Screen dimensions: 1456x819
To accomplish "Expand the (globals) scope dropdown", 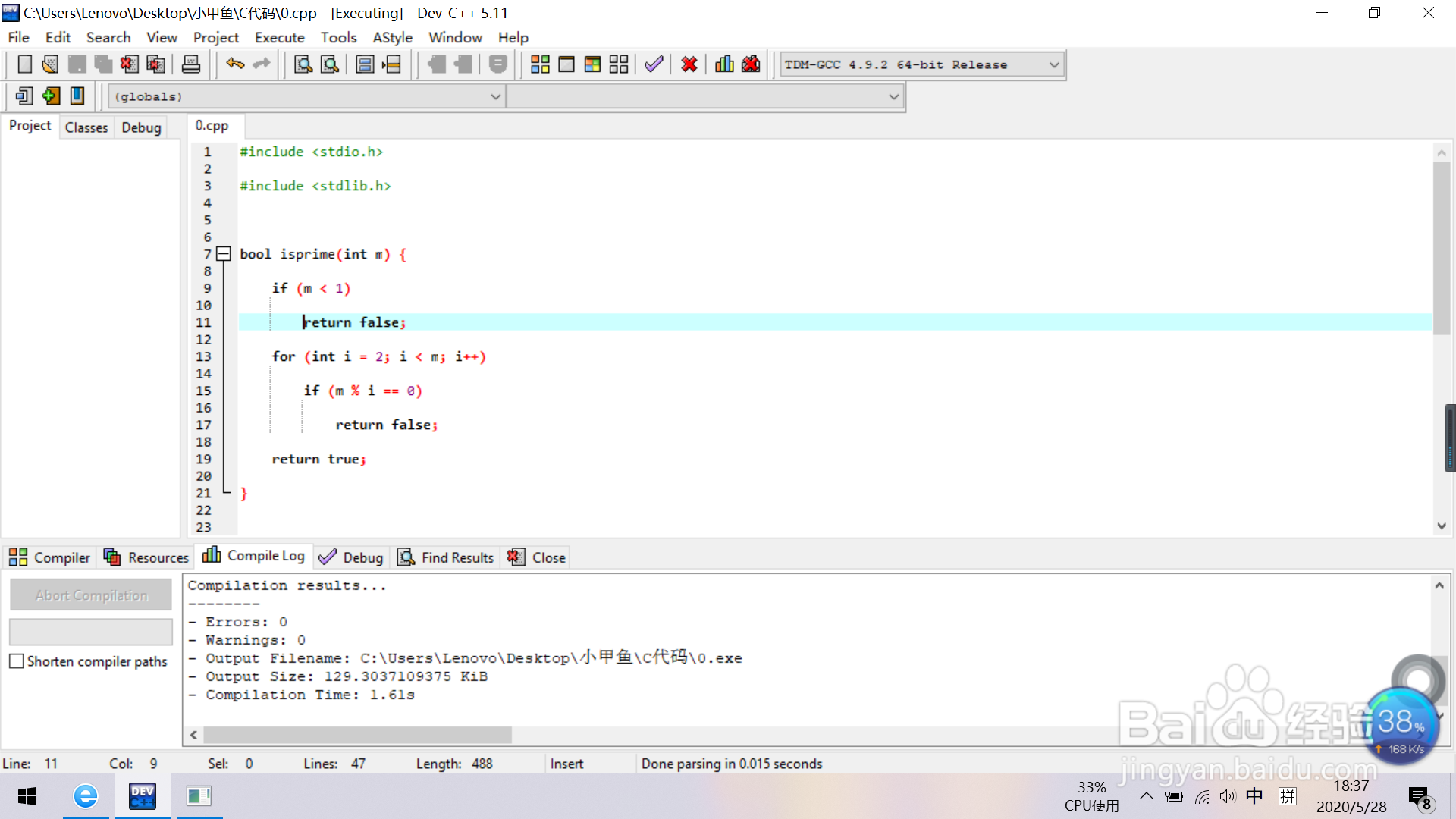I will 495,97.
